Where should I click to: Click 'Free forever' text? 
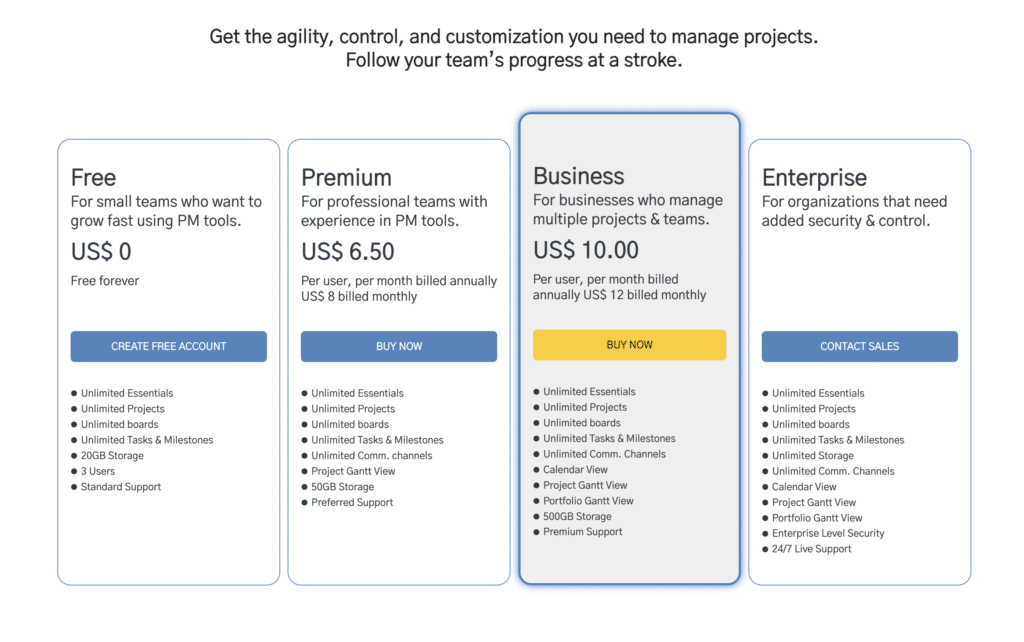[104, 281]
